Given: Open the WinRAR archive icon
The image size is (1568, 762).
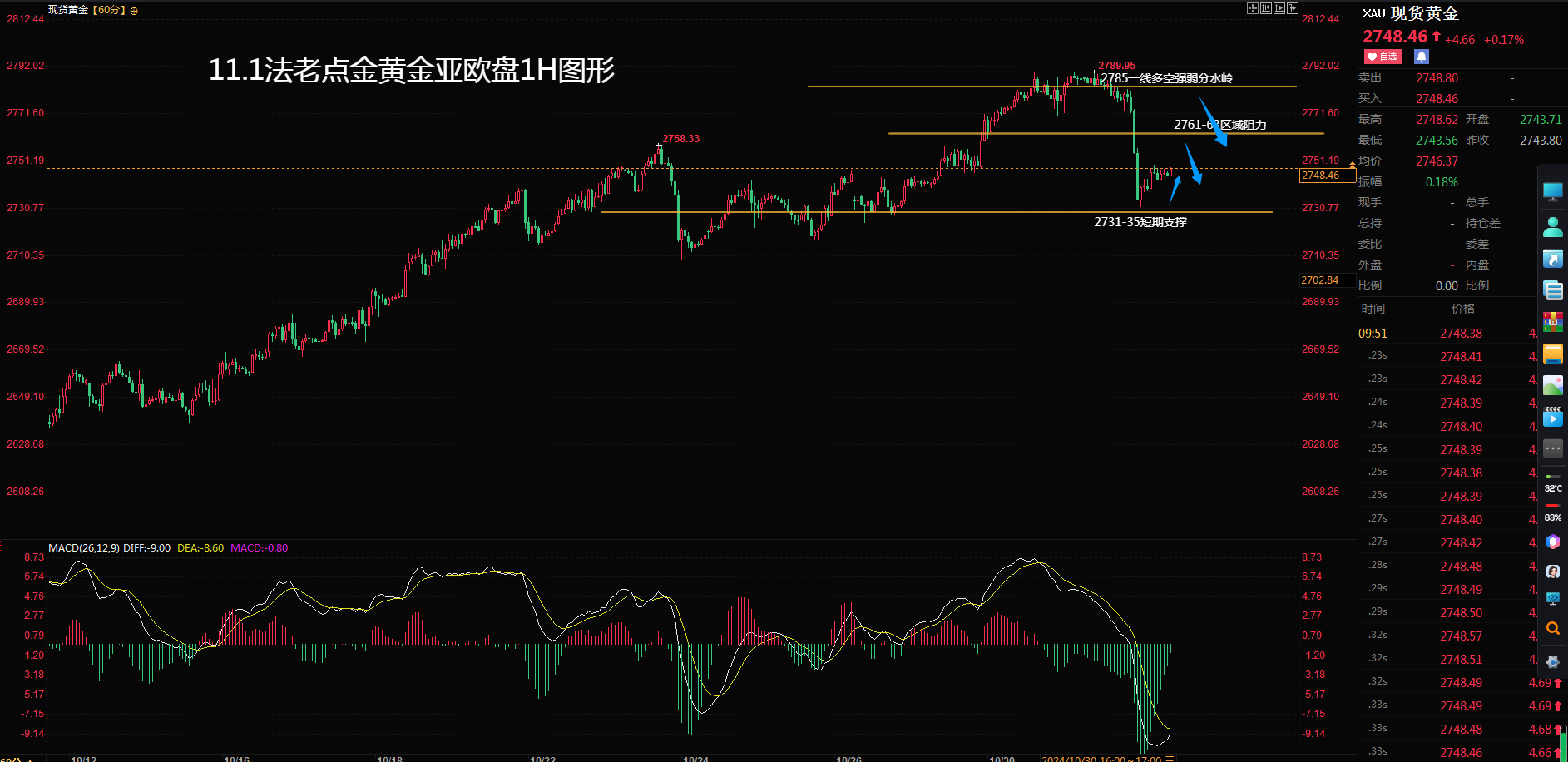Looking at the screenshot, I should (1553, 322).
